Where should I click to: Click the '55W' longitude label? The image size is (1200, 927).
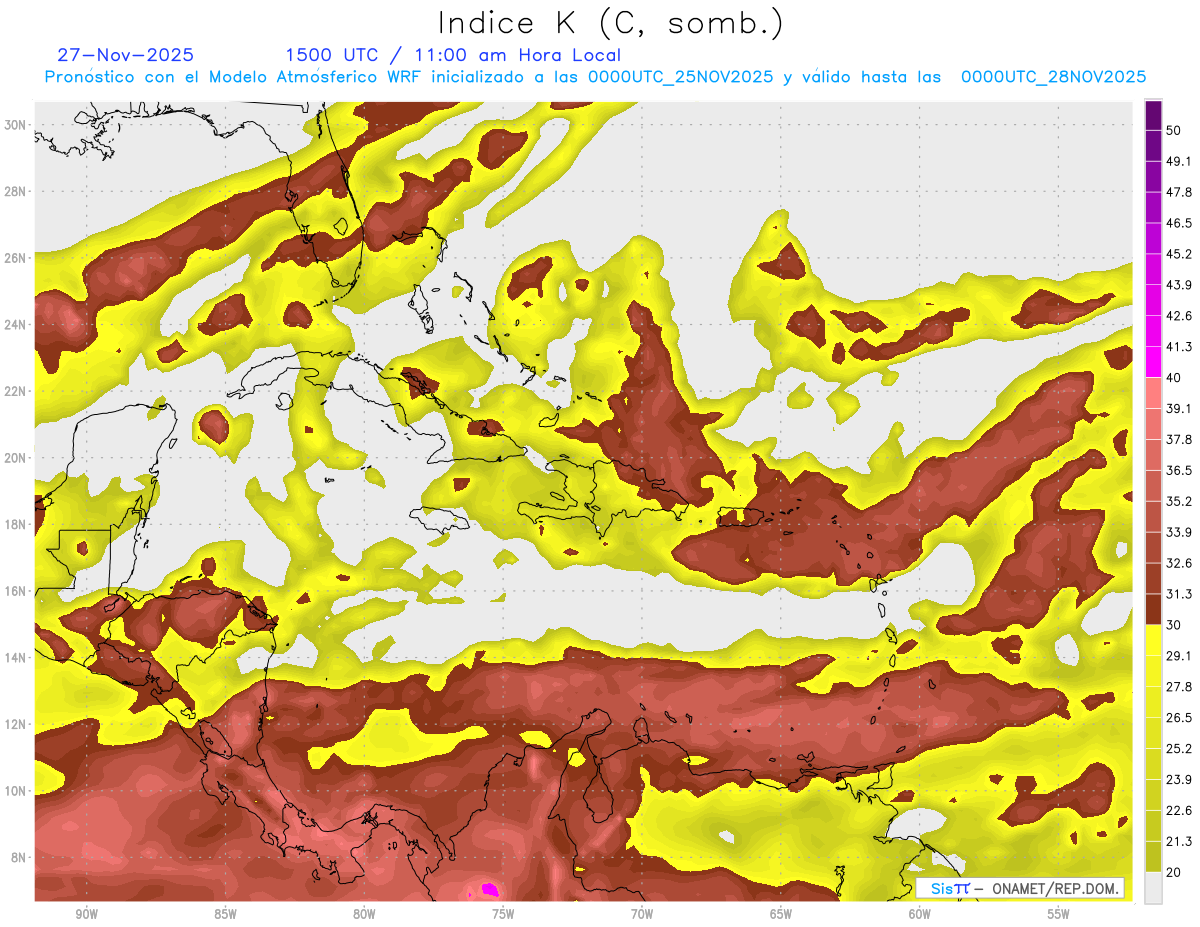tap(1059, 914)
